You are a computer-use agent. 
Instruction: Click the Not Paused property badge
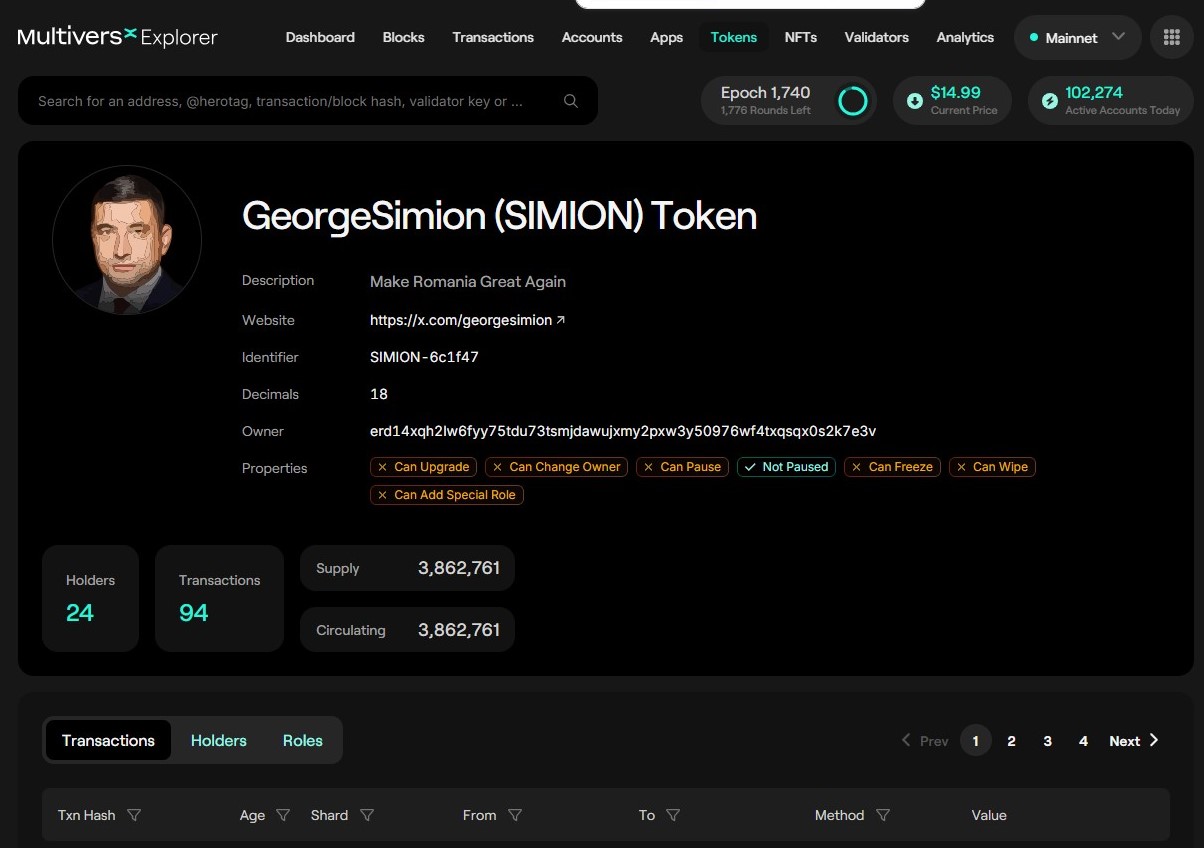[787, 467]
